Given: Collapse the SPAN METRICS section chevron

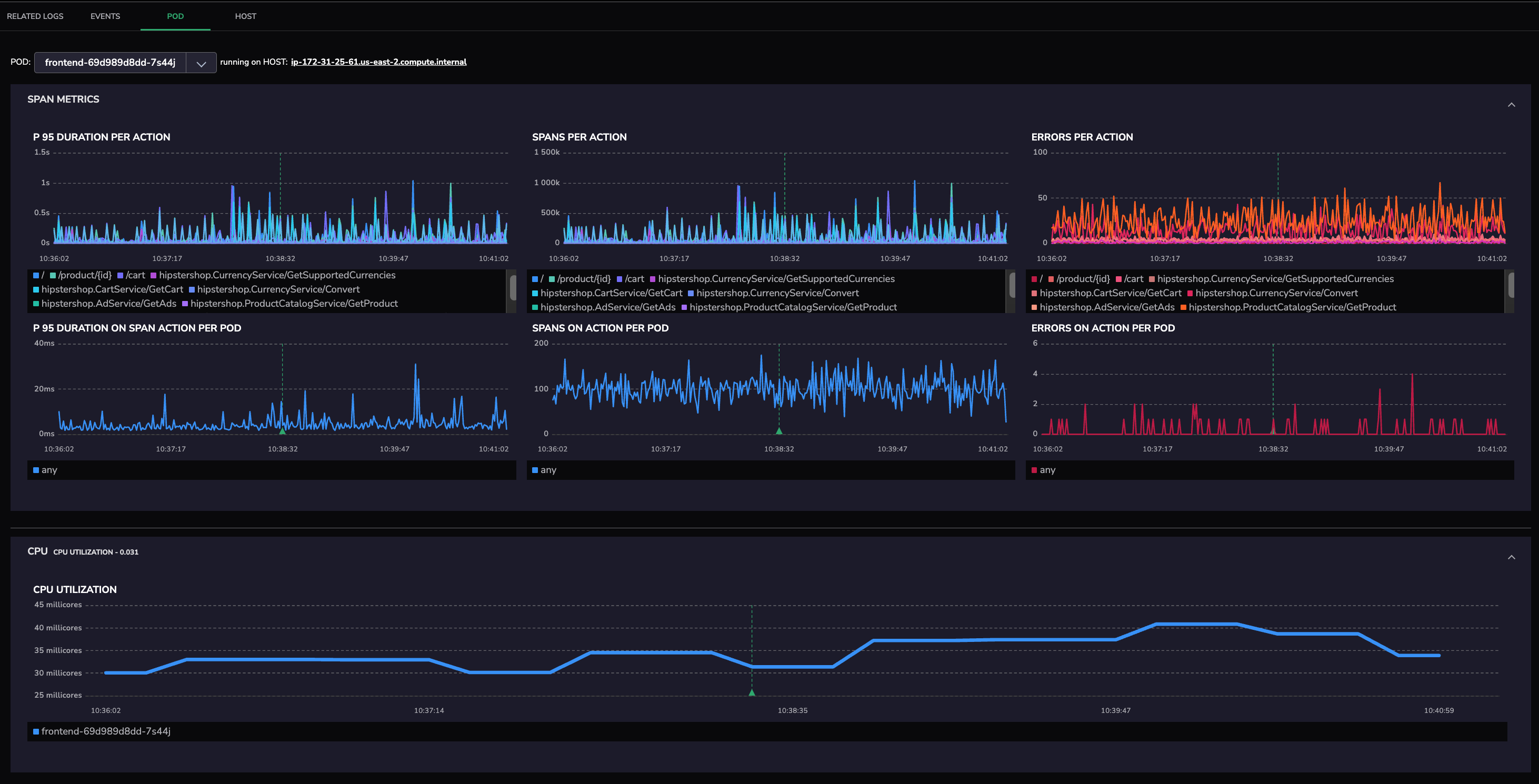Looking at the screenshot, I should [x=1511, y=105].
